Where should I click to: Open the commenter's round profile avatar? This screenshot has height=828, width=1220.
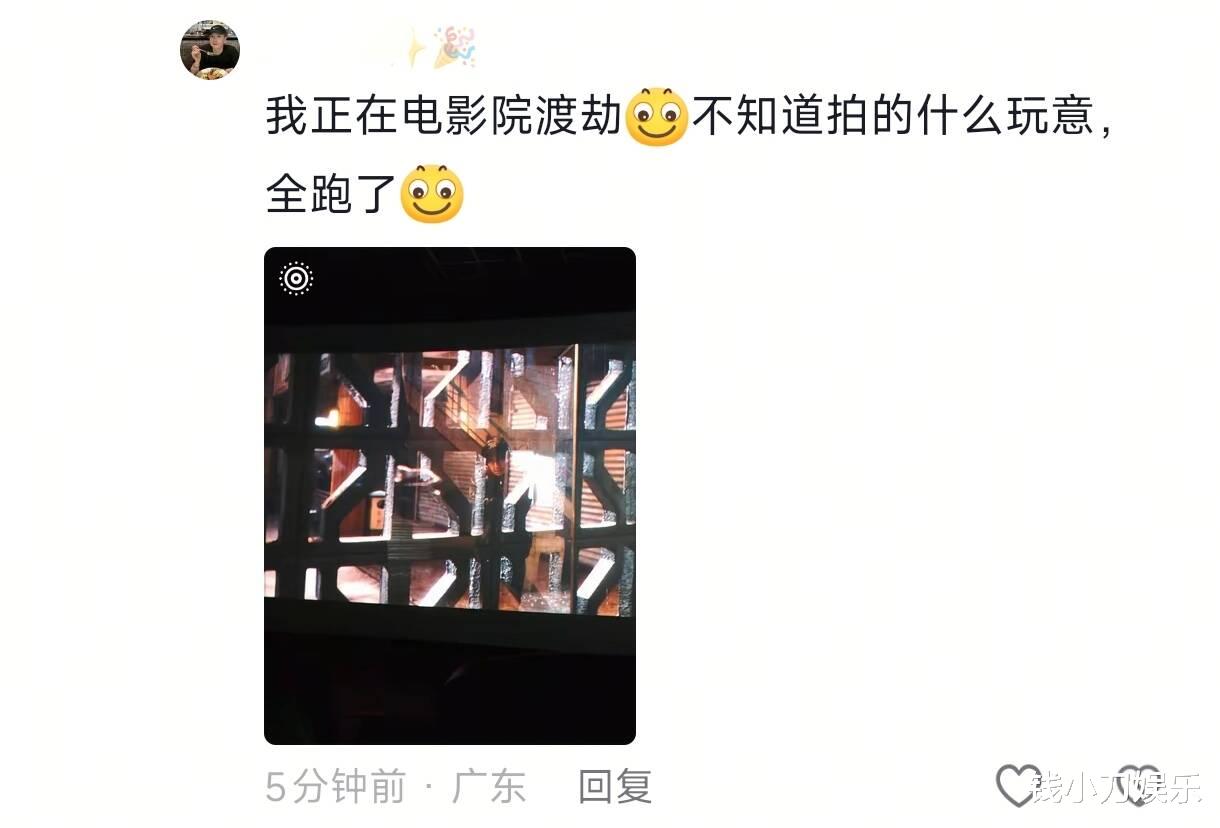pos(209,49)
